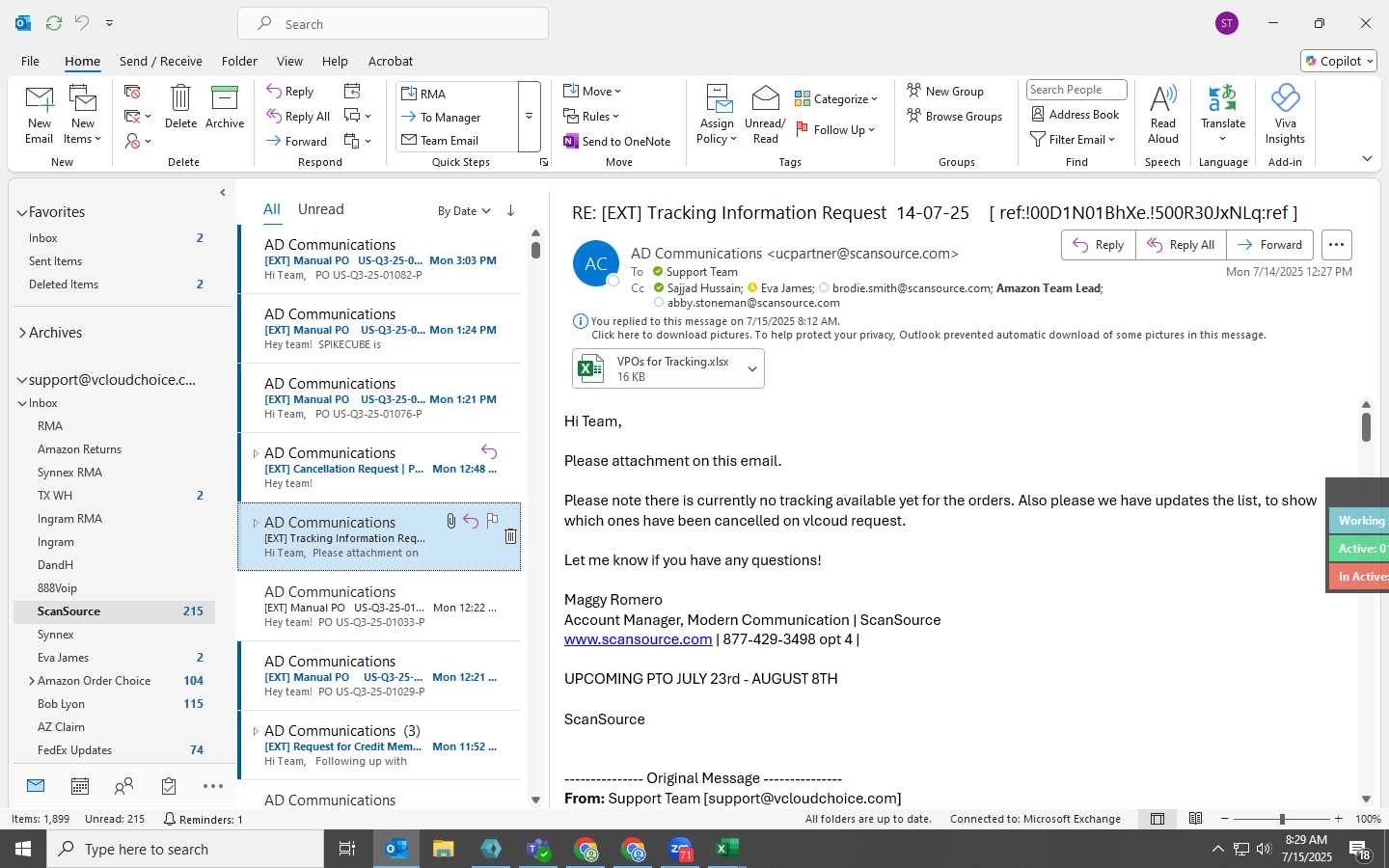Viewport: 1389px width, 868px height.
Task: Open the Address Book
Action: tap(1076, 114)
